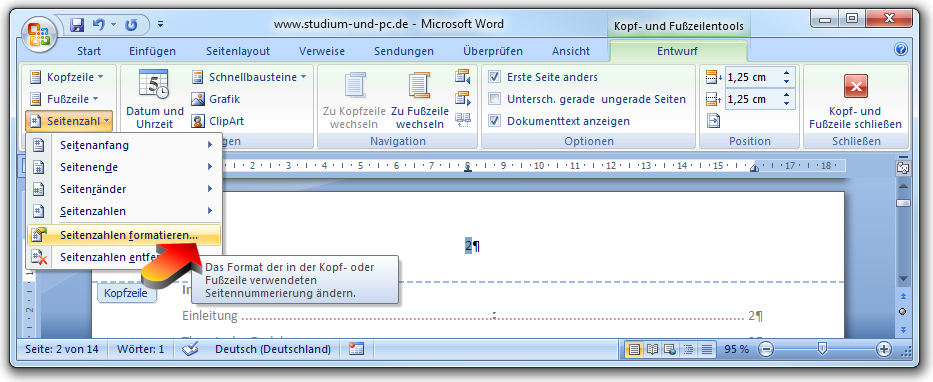Open the Überprüfen ribbon tab
Image resolution: width=933 pixels, height=382 pixels.
(x=493, y=51)
